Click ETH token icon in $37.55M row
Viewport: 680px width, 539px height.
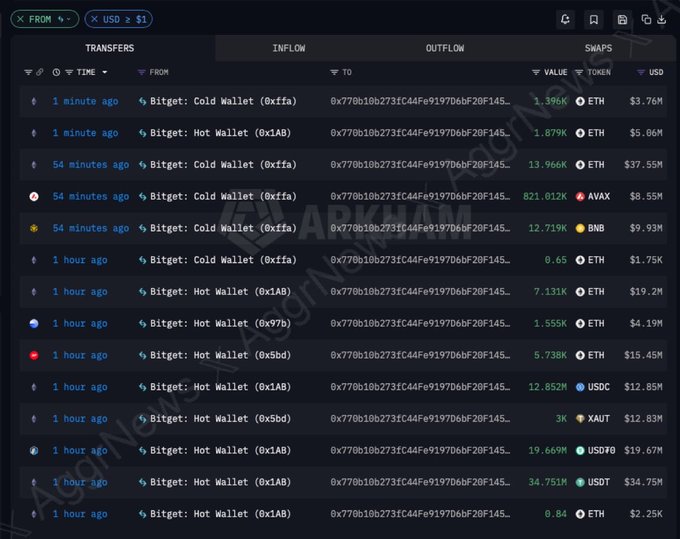click(580, 165)
